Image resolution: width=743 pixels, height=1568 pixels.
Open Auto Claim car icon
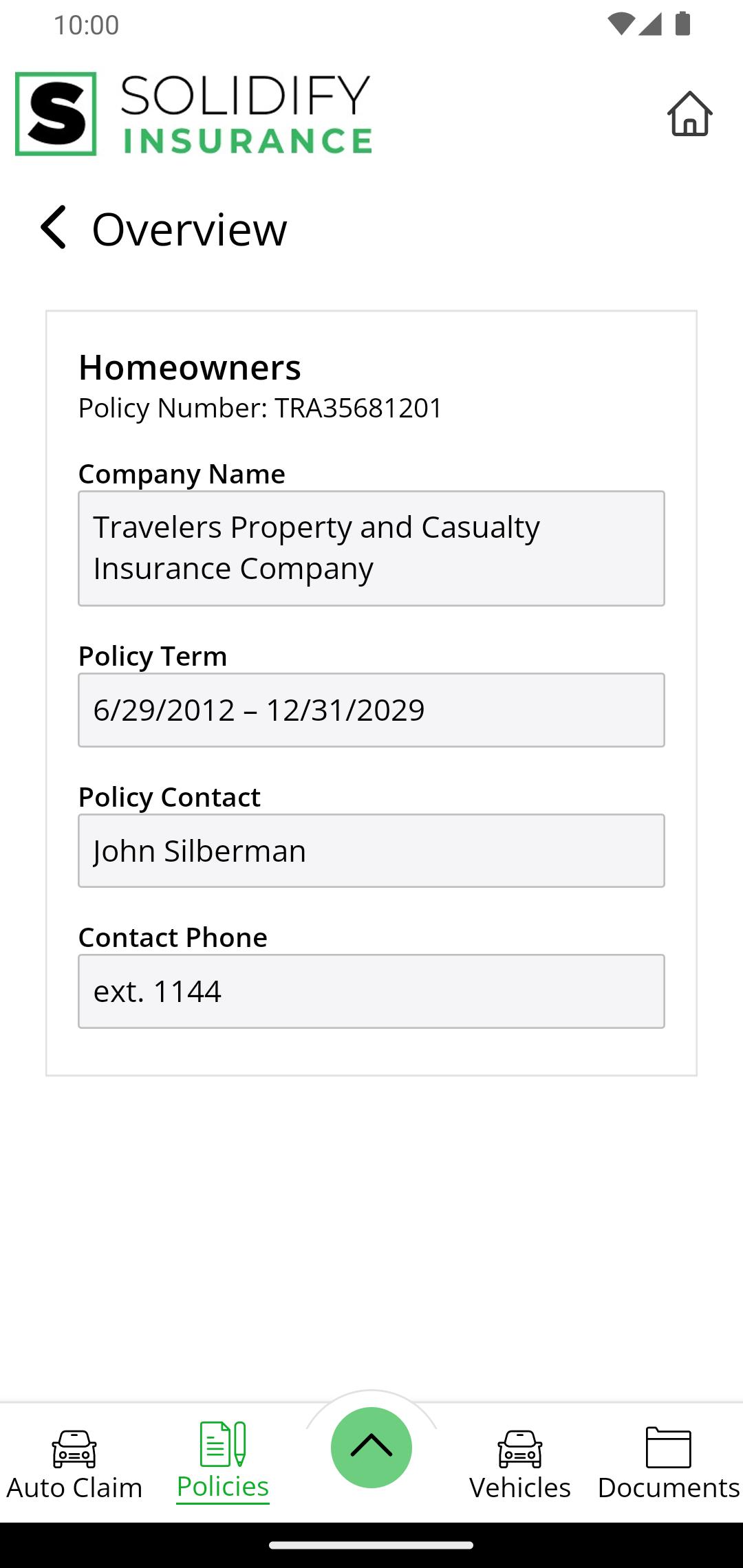coord(74,1448)
